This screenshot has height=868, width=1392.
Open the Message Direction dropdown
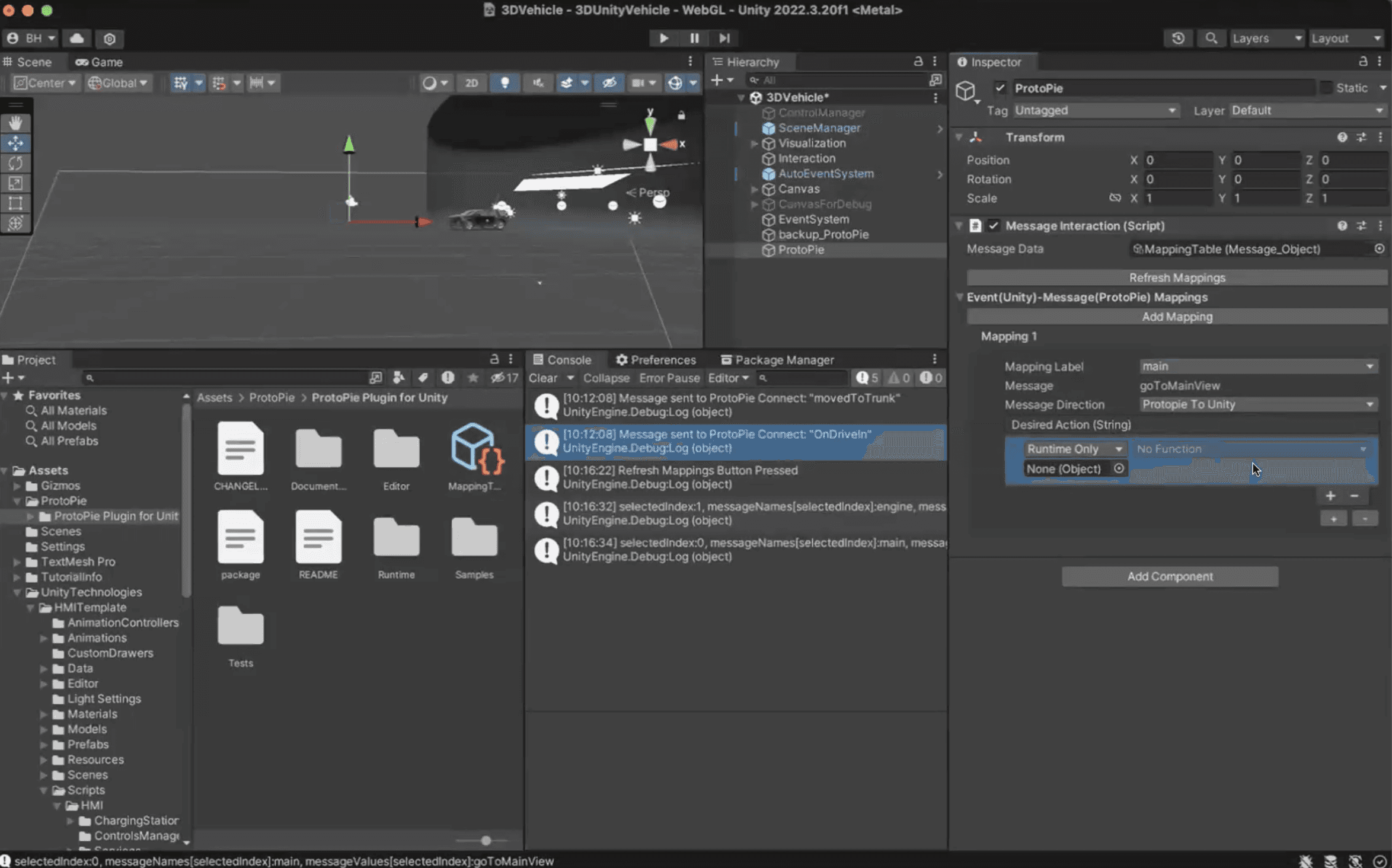(x=1258, y=404)
